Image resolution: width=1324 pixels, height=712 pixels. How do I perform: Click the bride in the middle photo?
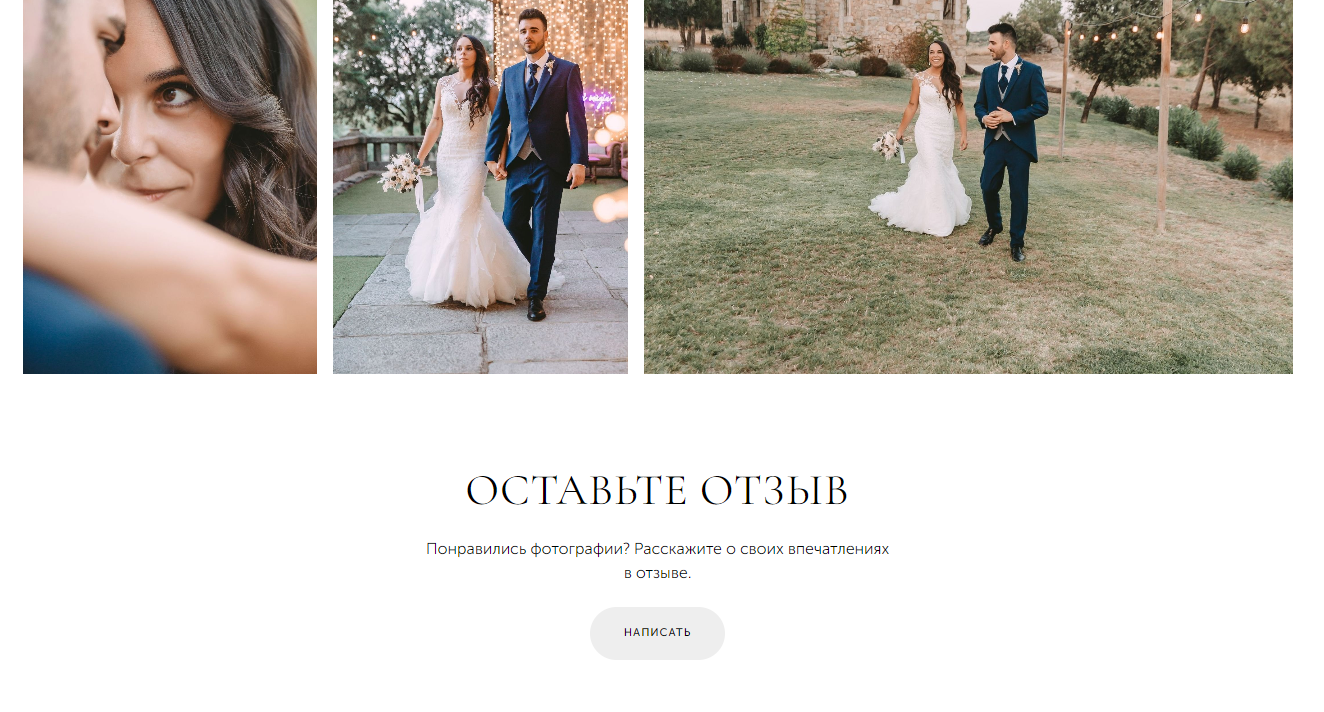[463, 180]
